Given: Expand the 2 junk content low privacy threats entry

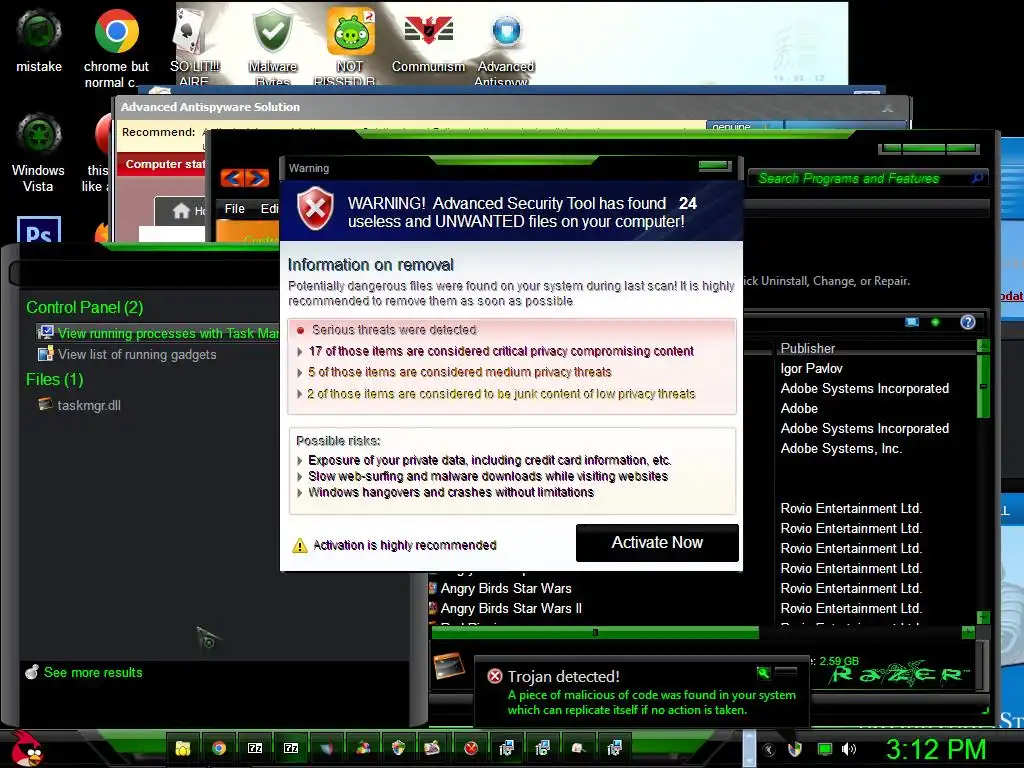Looking at the screenshot, I should click(x=300, y=394).
